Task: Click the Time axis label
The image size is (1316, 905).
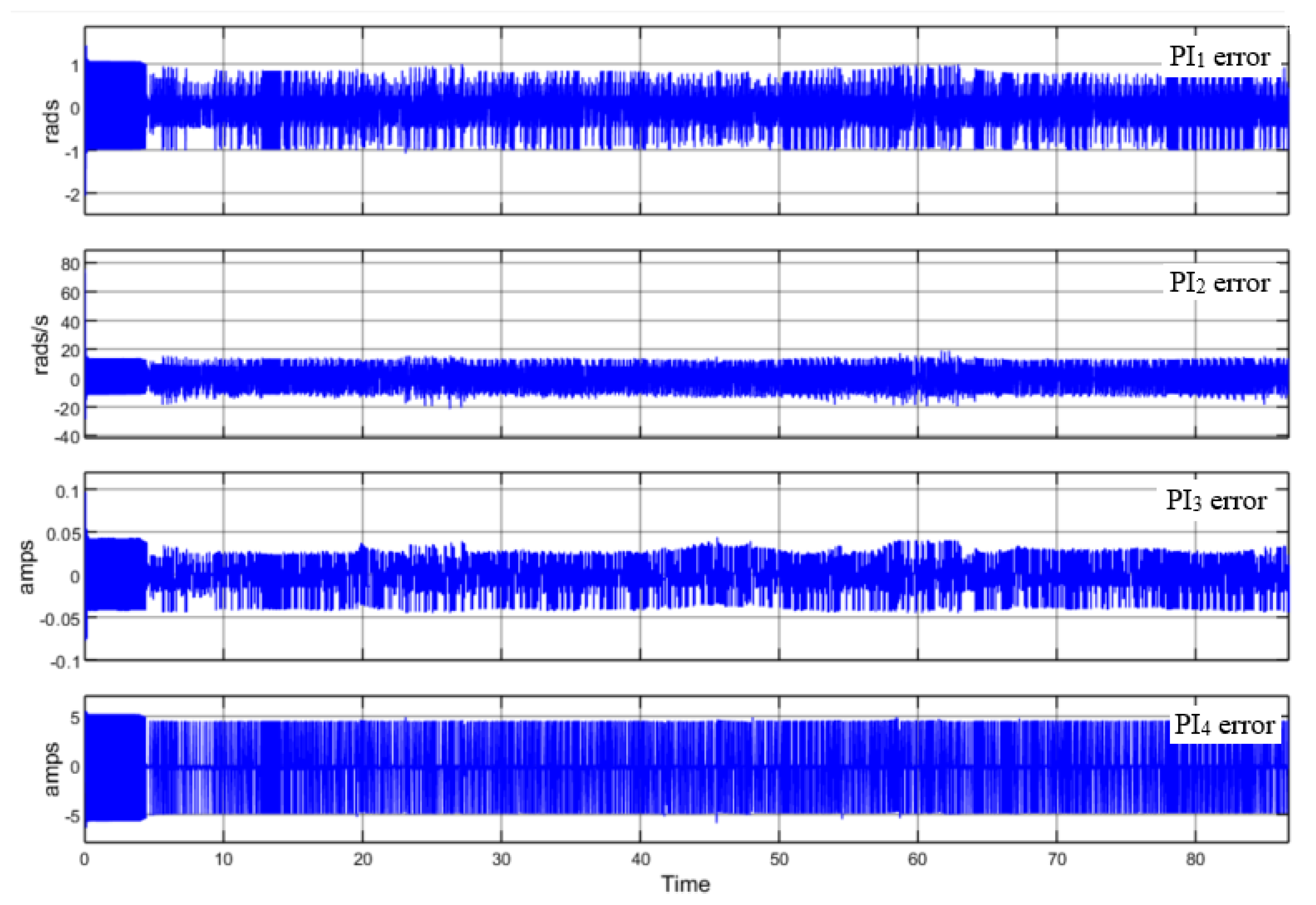Action: [x=685, y=884]
